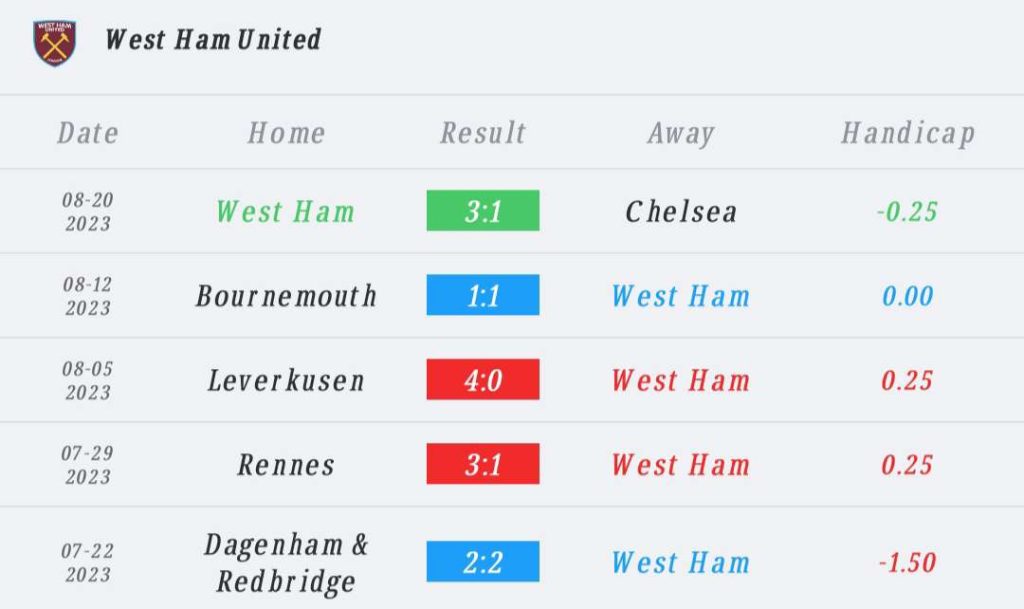
Task: Select Chelsea away team name
Action: (681, 211)
